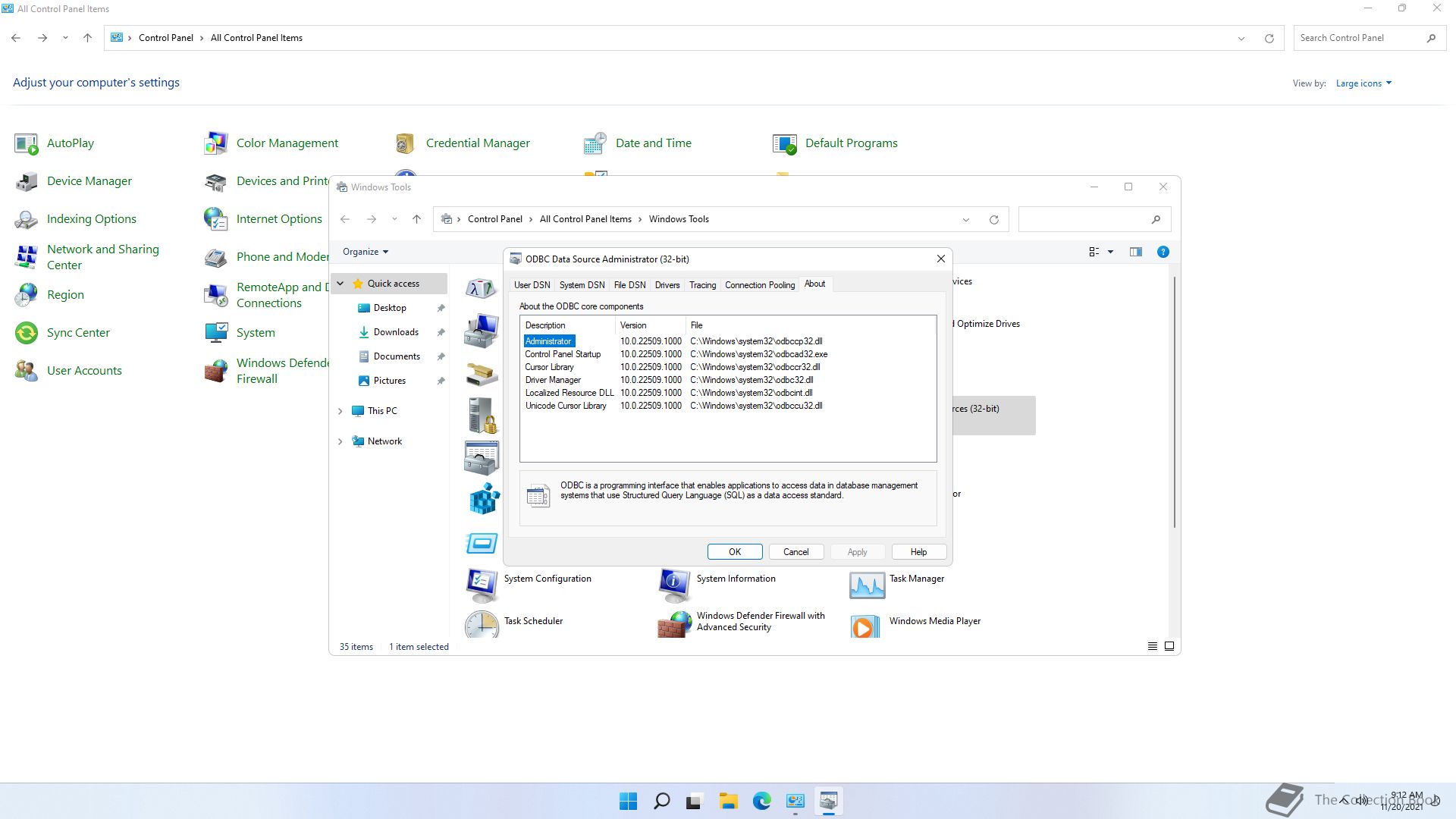The width and height of the screenshot is (1456, 819).
Task: Open address history dropdown in Control Panel
Action: tap(1241, 38)
